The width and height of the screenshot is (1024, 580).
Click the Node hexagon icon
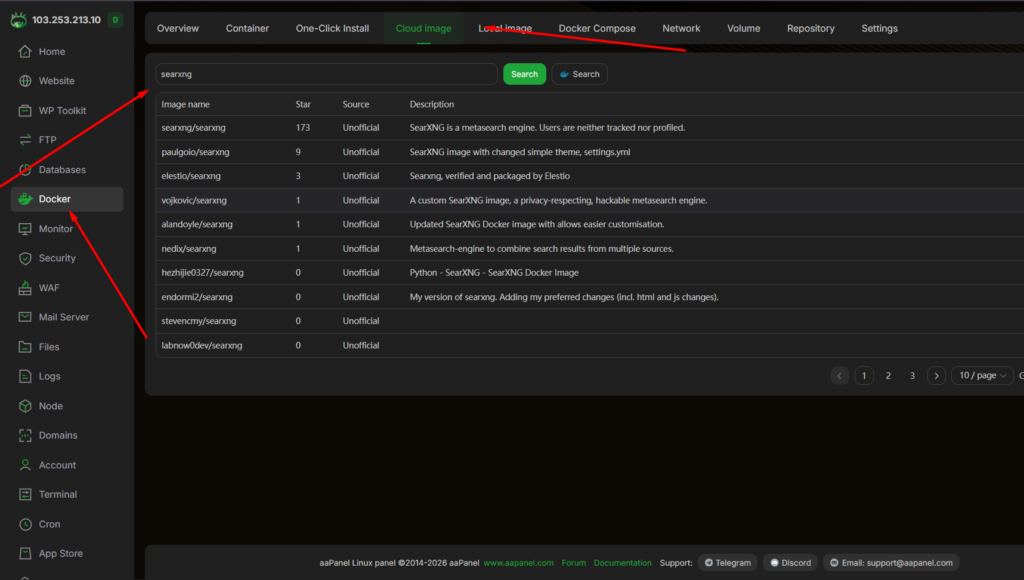25,406
